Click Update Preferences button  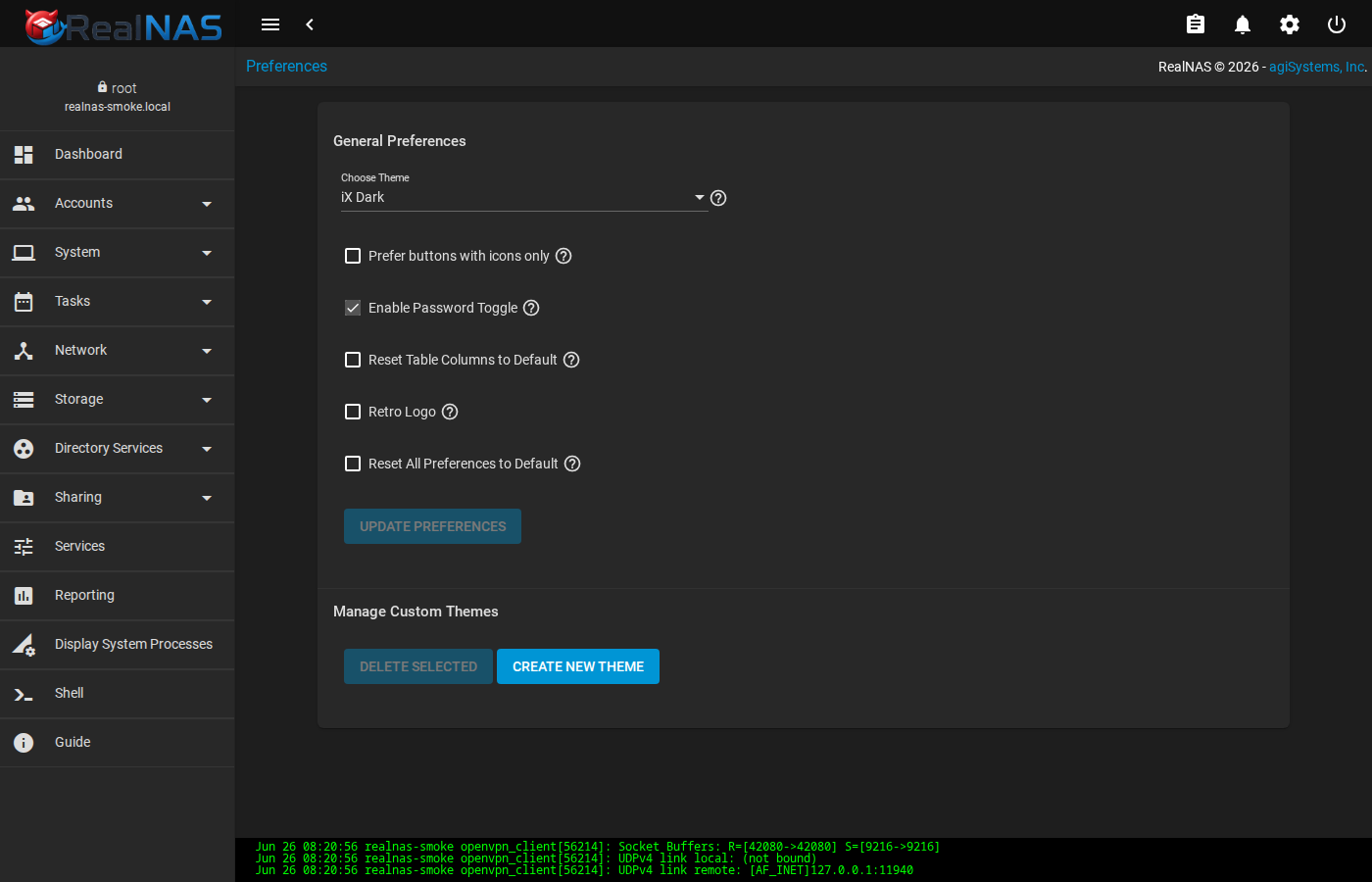coord(432,526)
